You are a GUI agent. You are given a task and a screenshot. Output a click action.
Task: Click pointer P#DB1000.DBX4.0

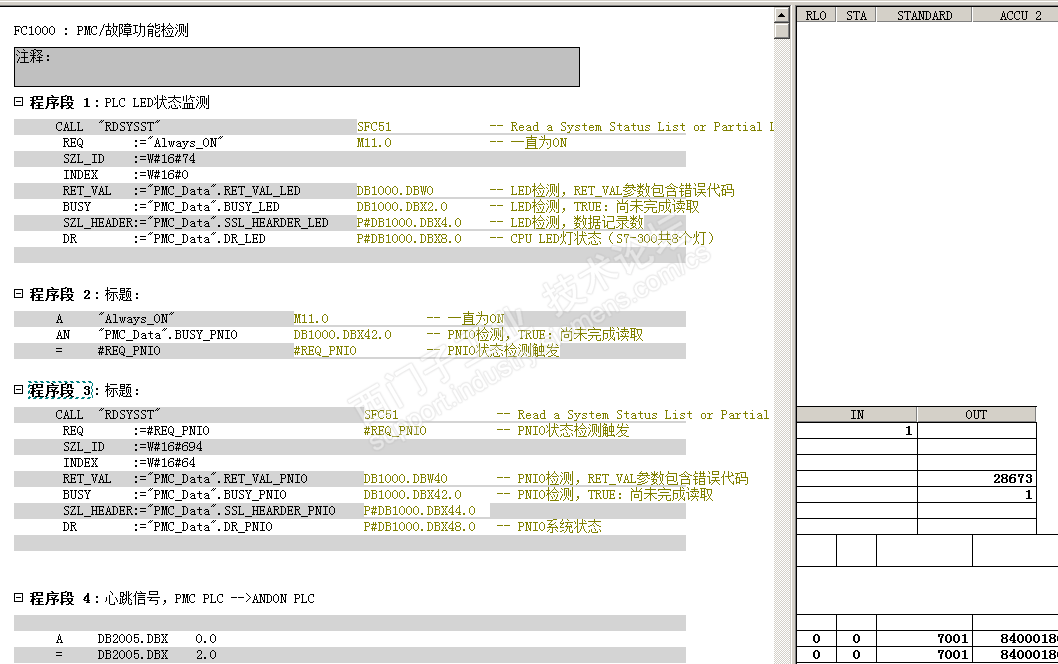tap(409, 223)
